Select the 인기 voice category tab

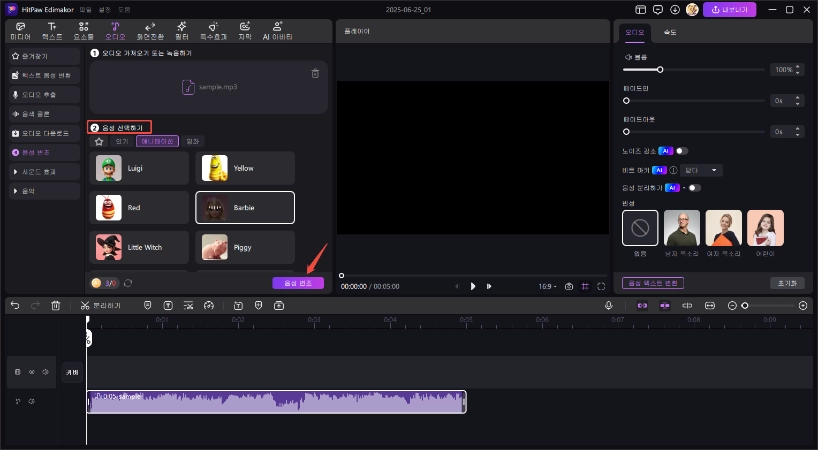point(122,141)
